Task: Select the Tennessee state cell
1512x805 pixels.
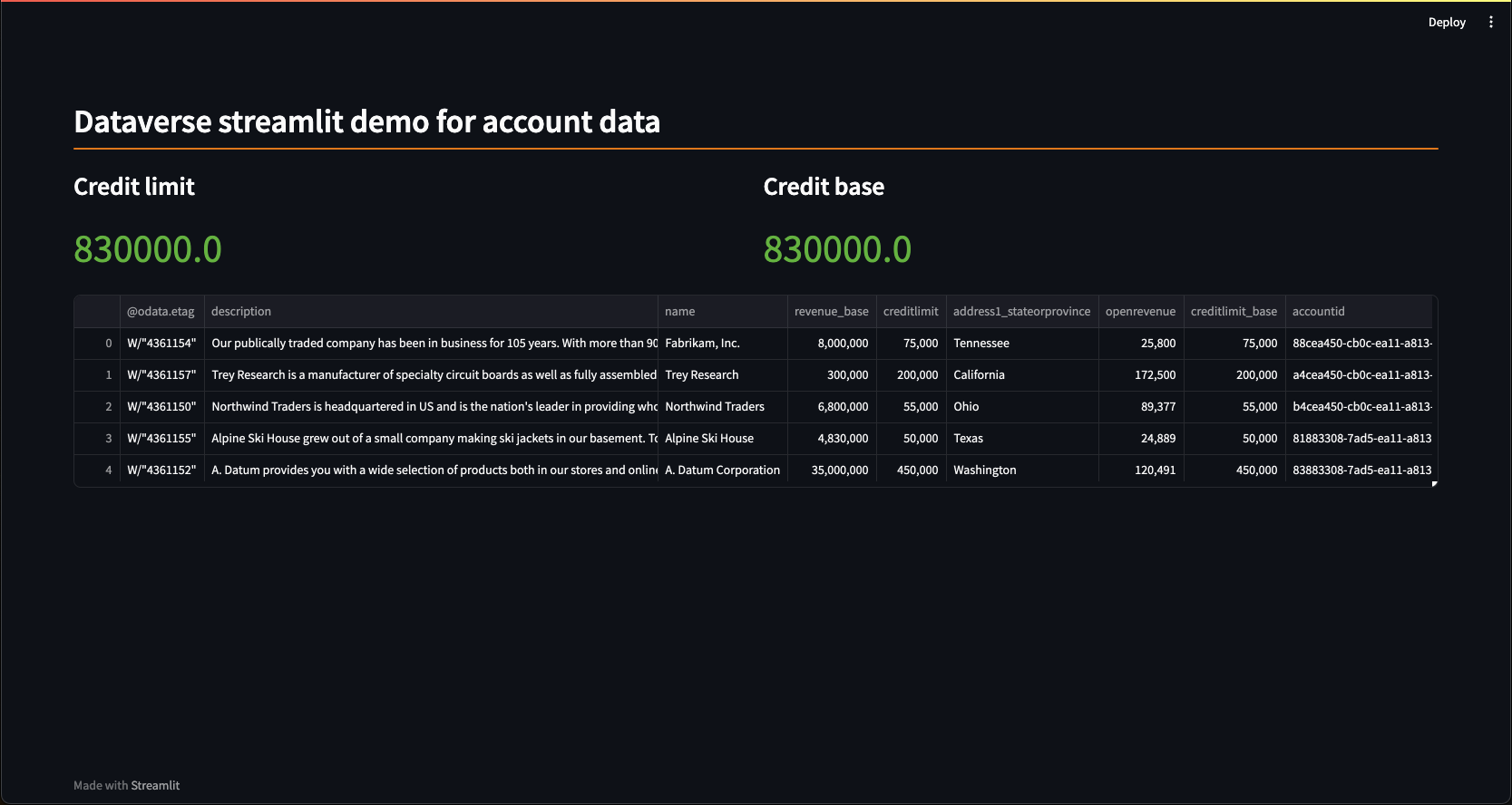Action: pos(1022,344)
